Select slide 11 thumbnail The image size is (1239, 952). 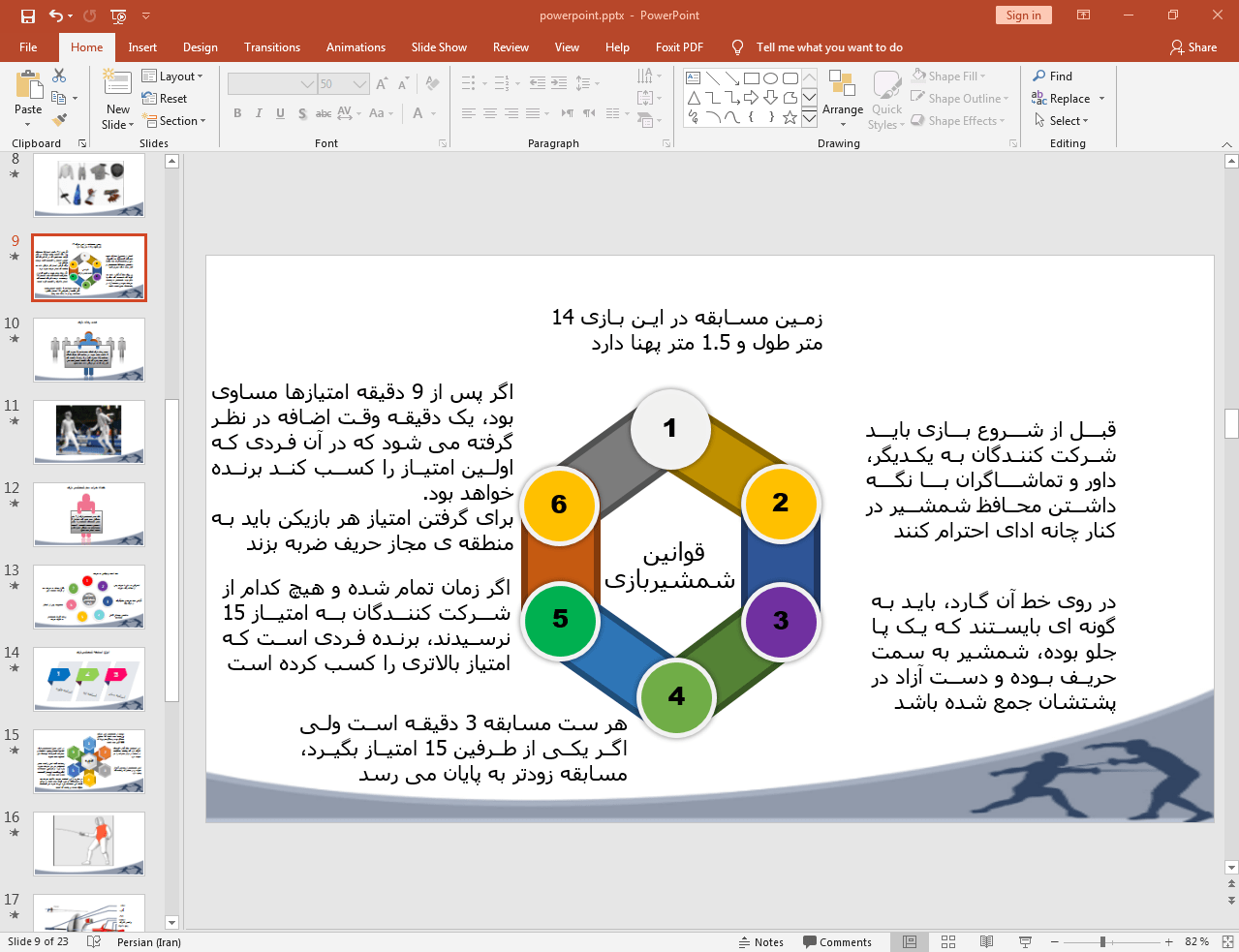pos(89,432)
